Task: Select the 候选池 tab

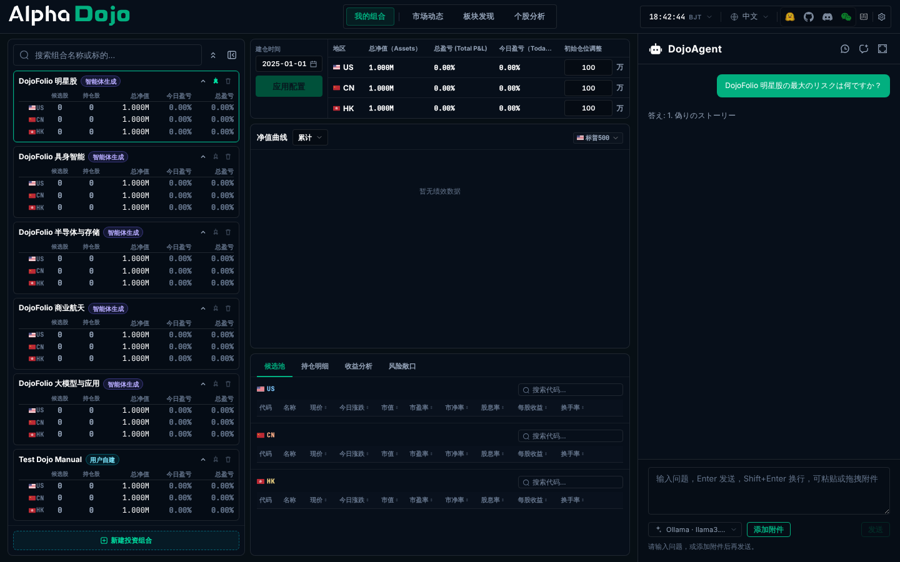Action: [274, 366]
